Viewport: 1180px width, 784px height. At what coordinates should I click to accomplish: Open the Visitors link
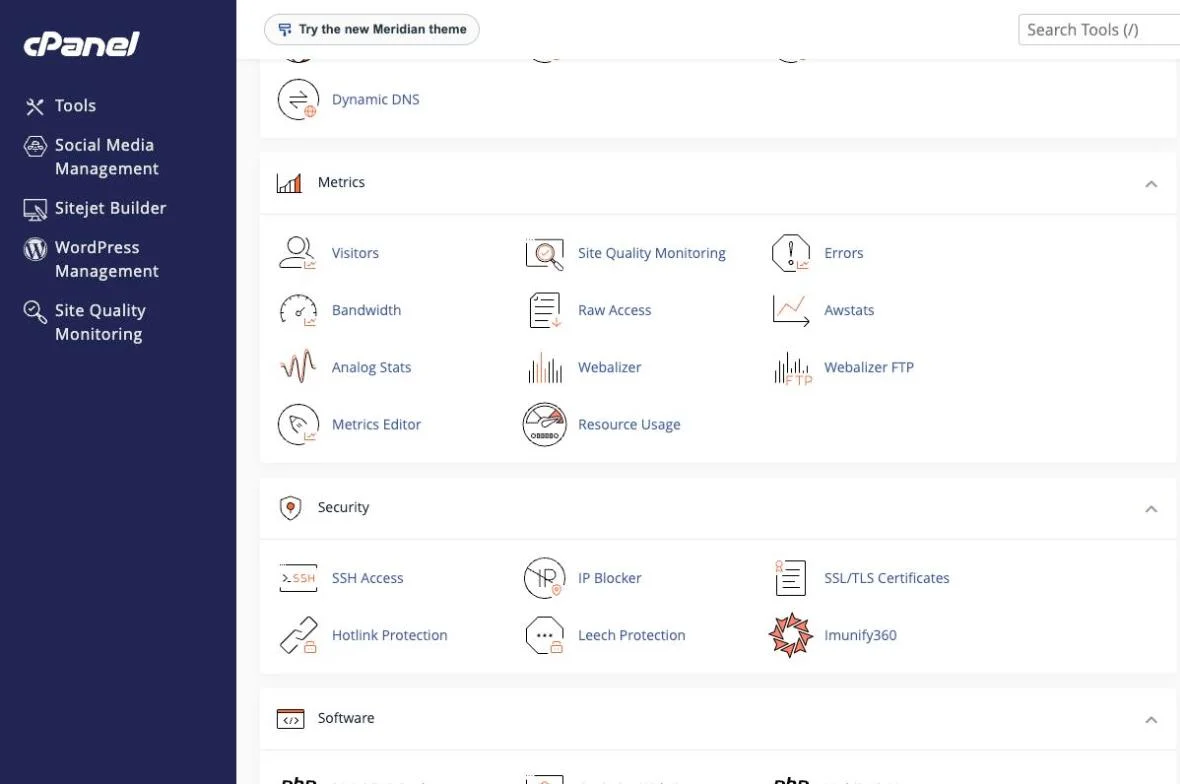coord(355,253)
